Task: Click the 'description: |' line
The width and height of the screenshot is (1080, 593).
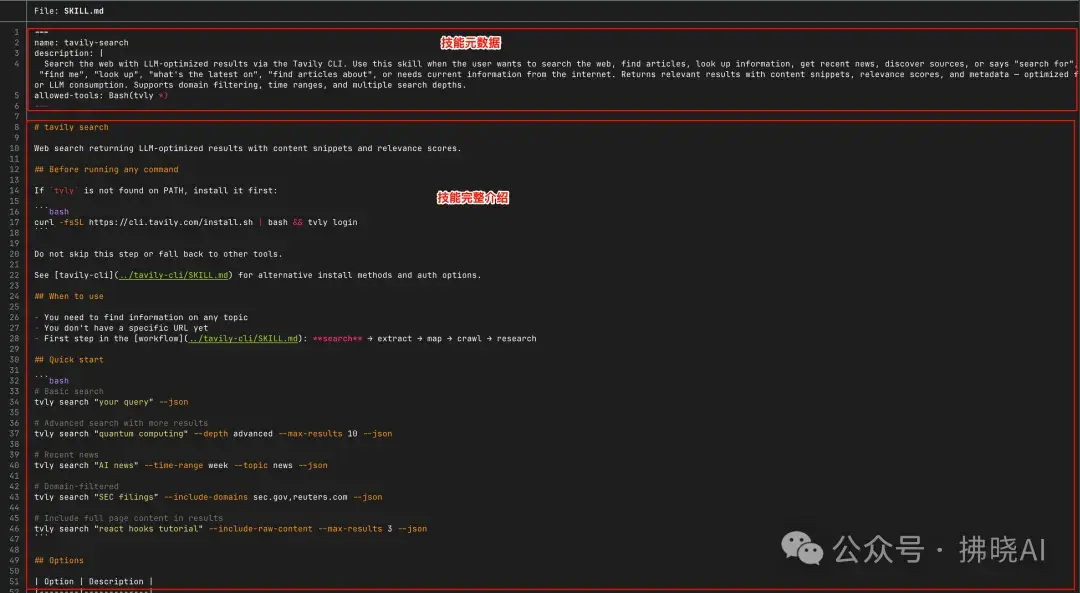Action: click(69, 53)
